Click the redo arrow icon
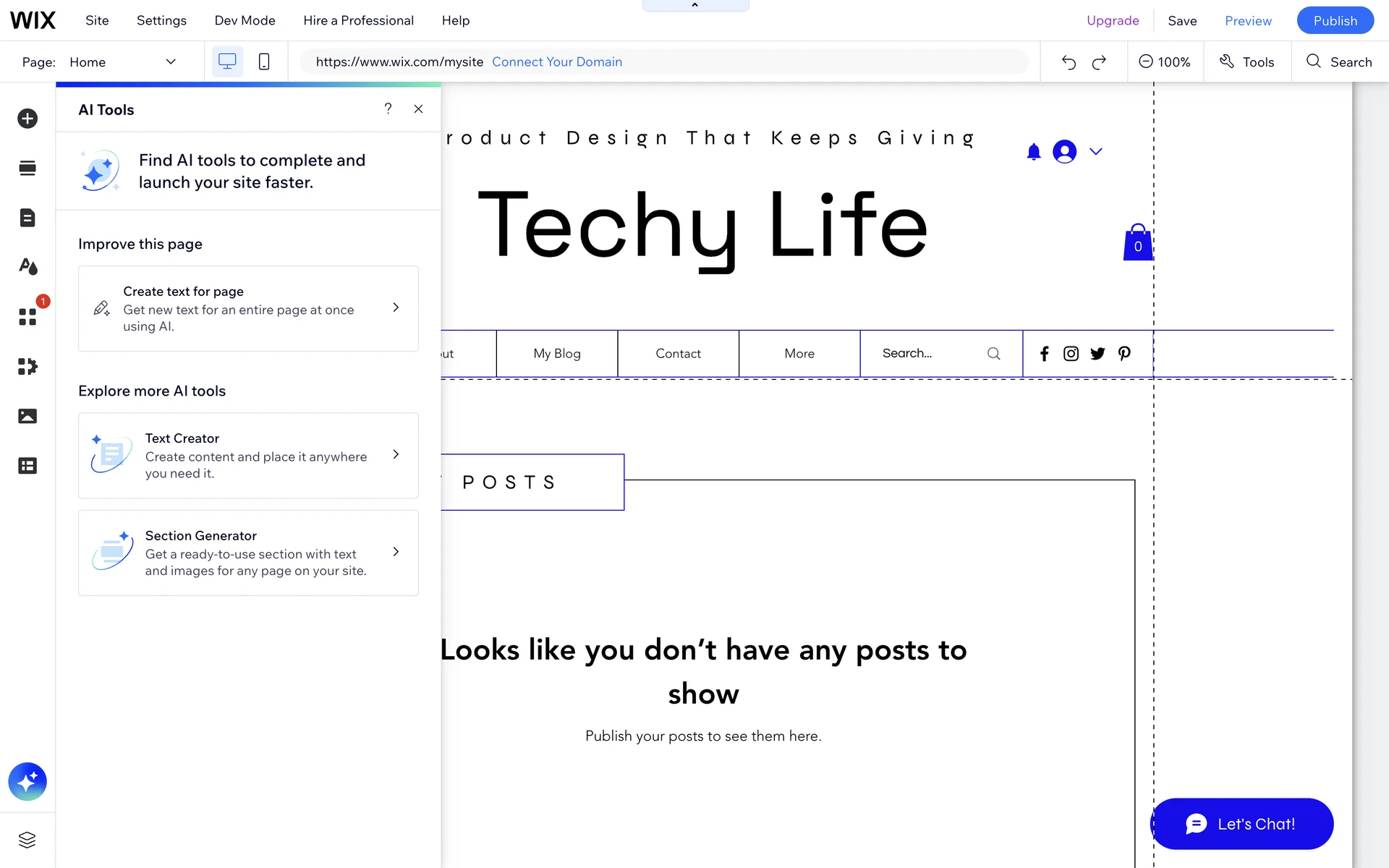Screen dimensions: 1389x868 1099,62
